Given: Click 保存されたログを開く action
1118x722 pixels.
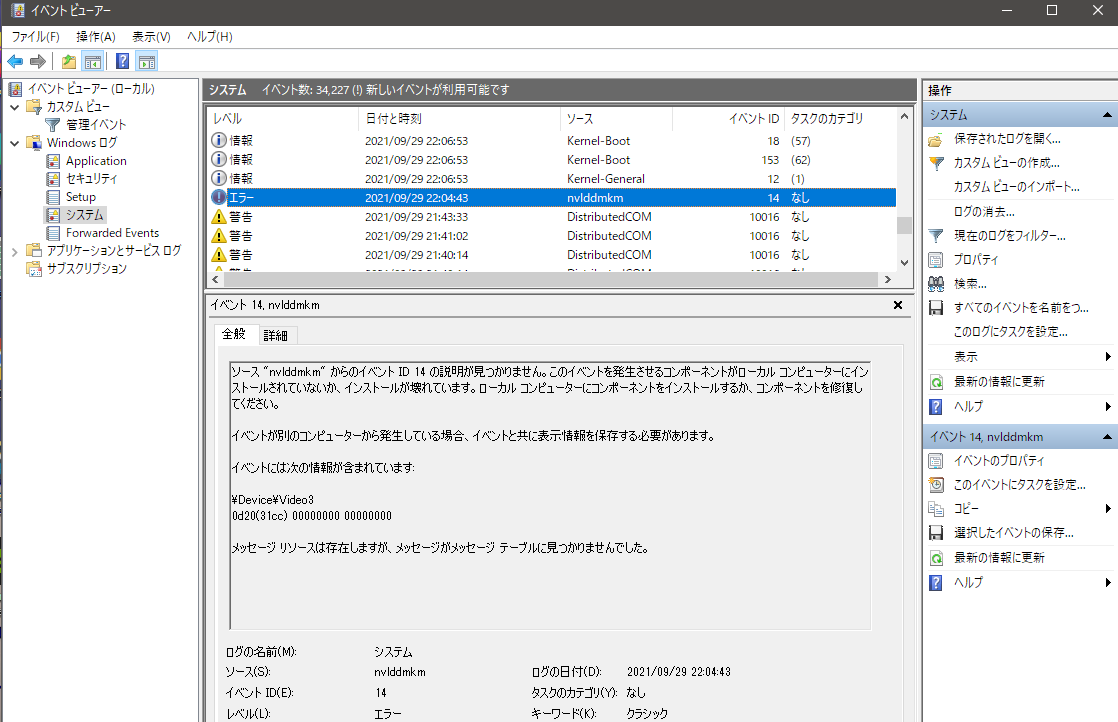Looking at the screenshot, I should [1007, 139].
